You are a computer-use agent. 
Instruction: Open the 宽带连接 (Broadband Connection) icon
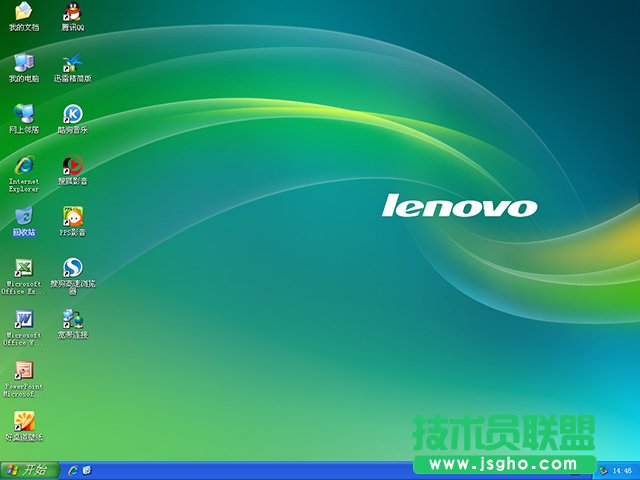point(72,319)
